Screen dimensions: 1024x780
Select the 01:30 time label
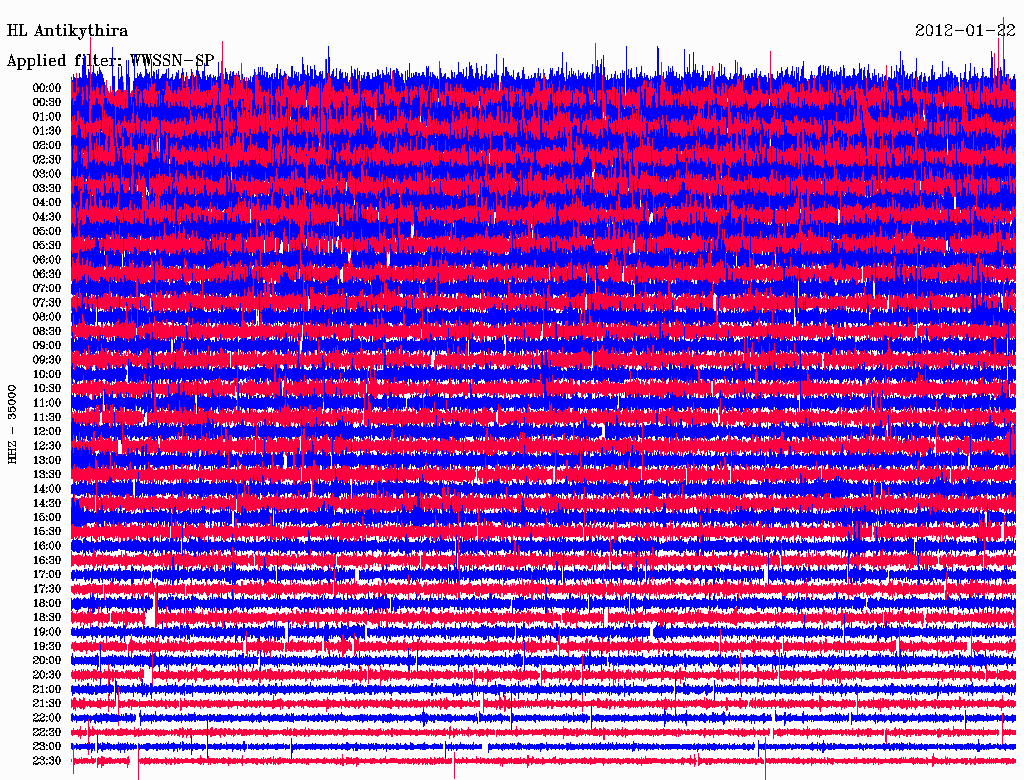pos(47,131)
